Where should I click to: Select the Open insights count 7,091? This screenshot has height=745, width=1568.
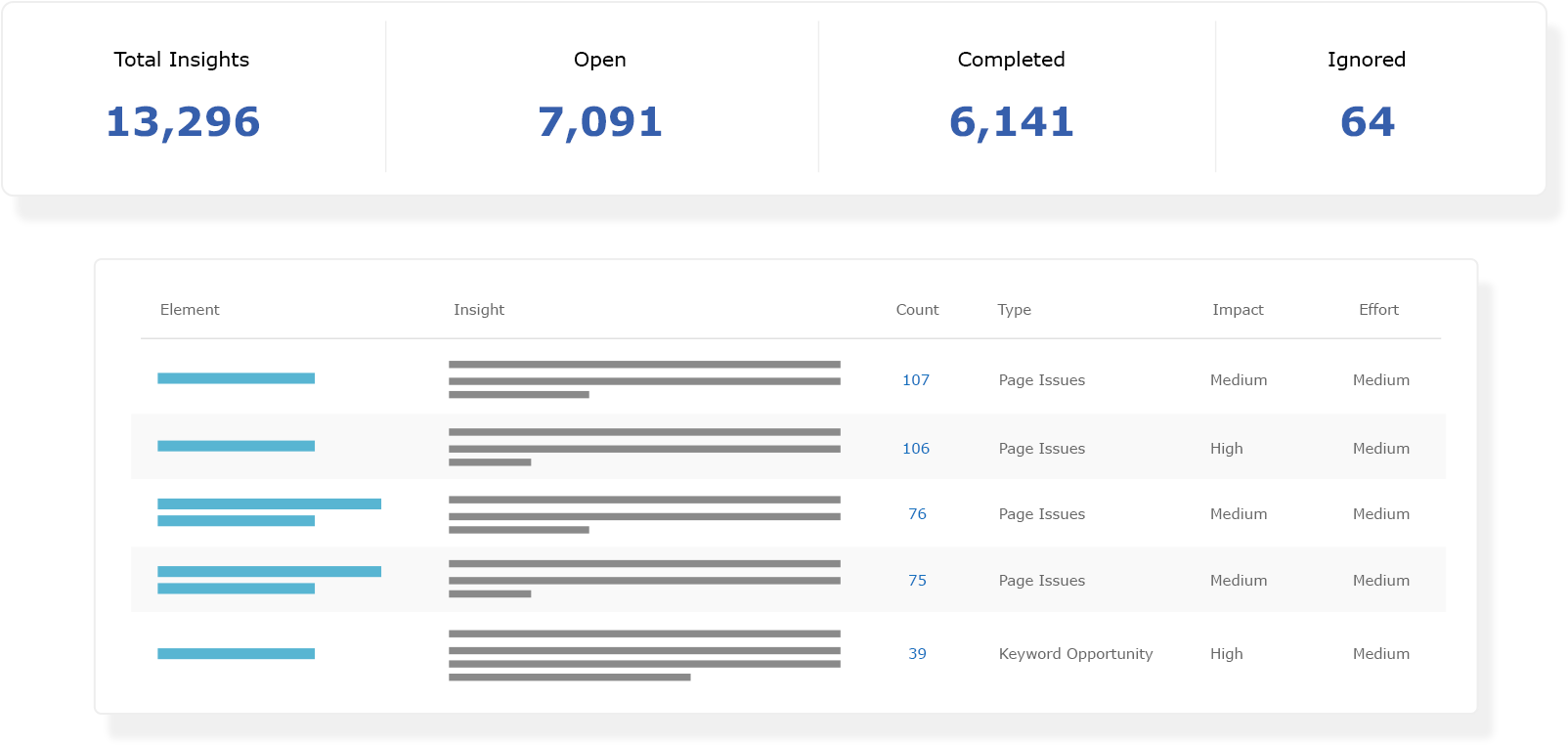pyautogui.click(x=600, y=122)
